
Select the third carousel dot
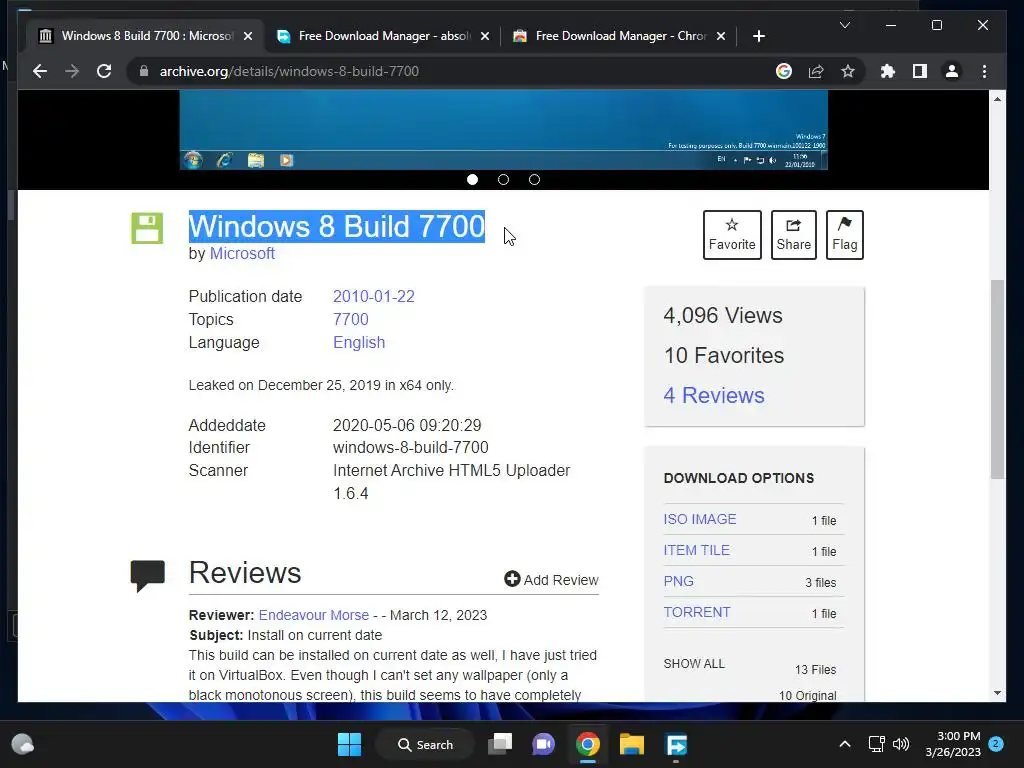click(534, 180)
